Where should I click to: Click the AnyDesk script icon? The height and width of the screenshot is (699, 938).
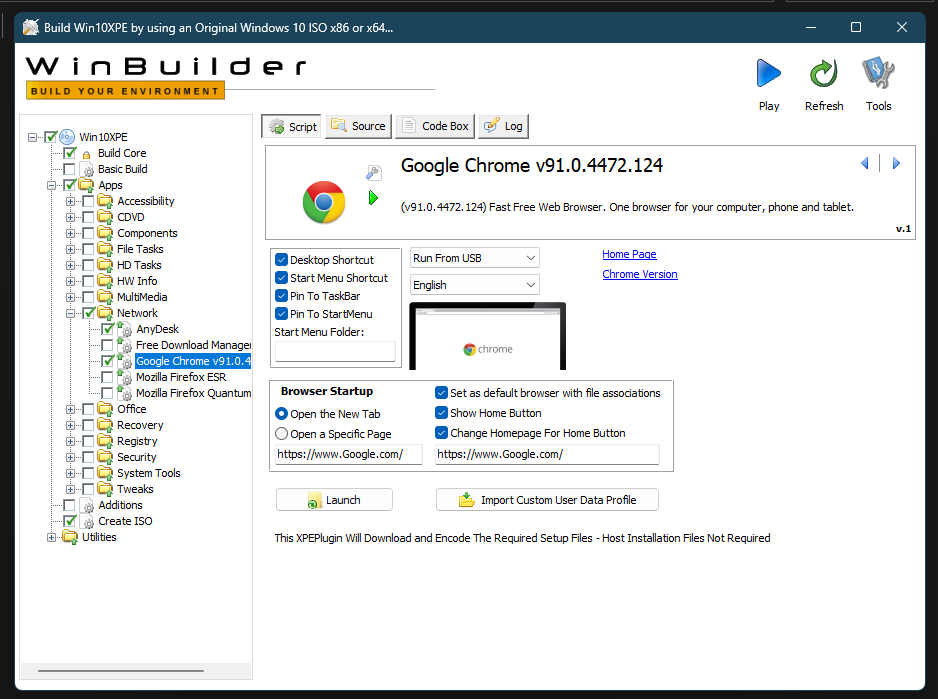pos(125,329)
